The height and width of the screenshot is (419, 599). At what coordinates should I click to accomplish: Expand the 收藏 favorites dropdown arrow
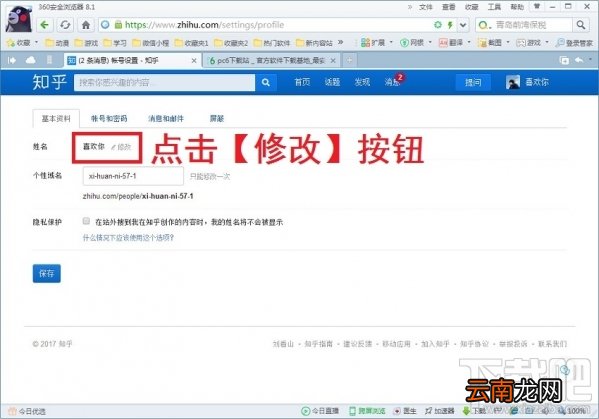pos(36,42)
